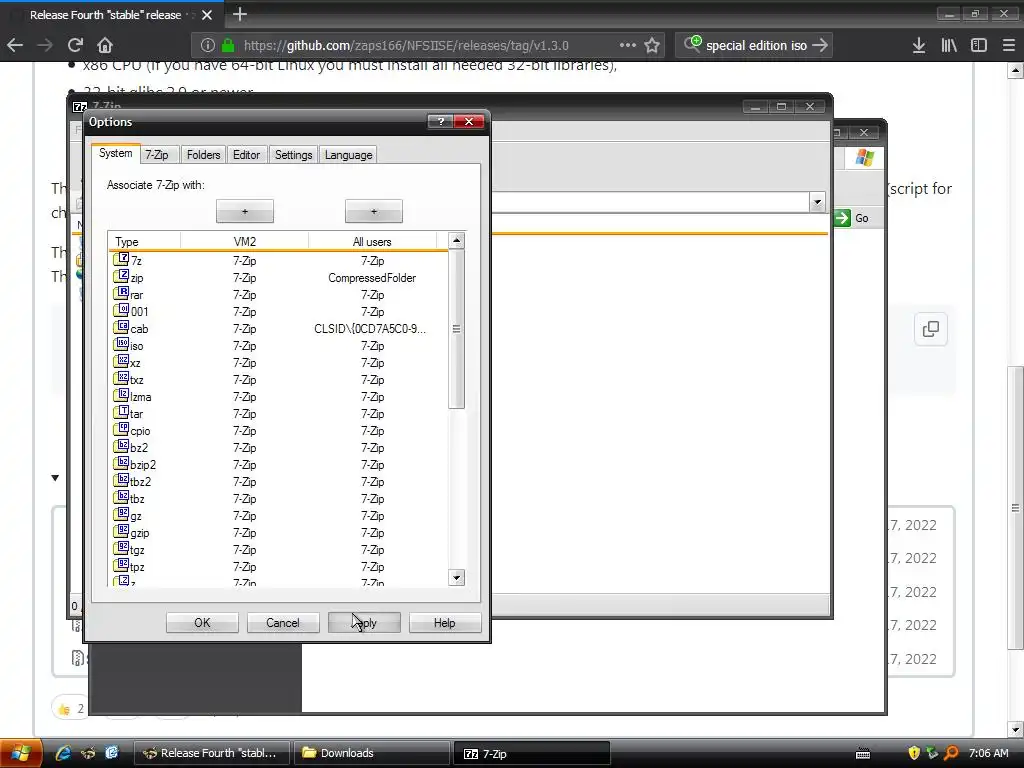Click the plus button above VM2 column
The height and width of the screenshot is (768, 1024).
click(245, 211)
